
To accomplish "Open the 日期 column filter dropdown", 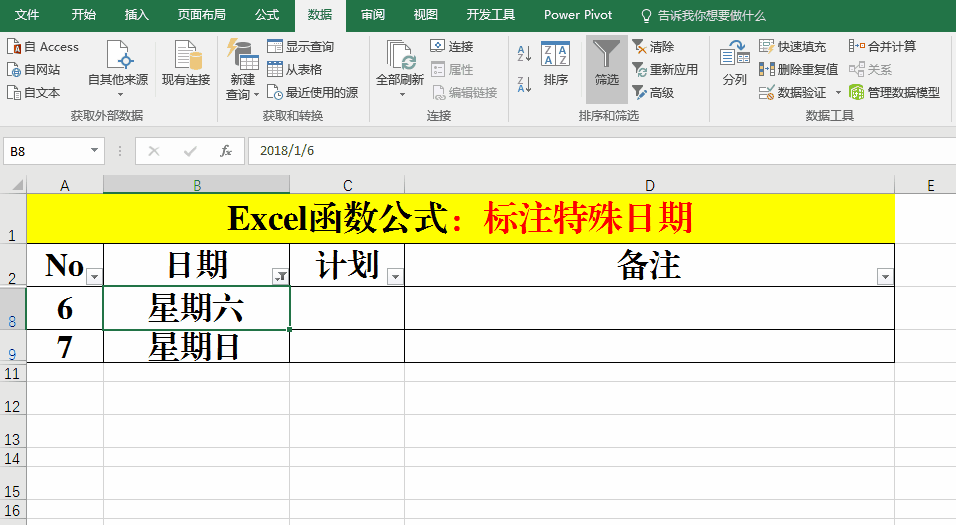I will pos(280,277).
